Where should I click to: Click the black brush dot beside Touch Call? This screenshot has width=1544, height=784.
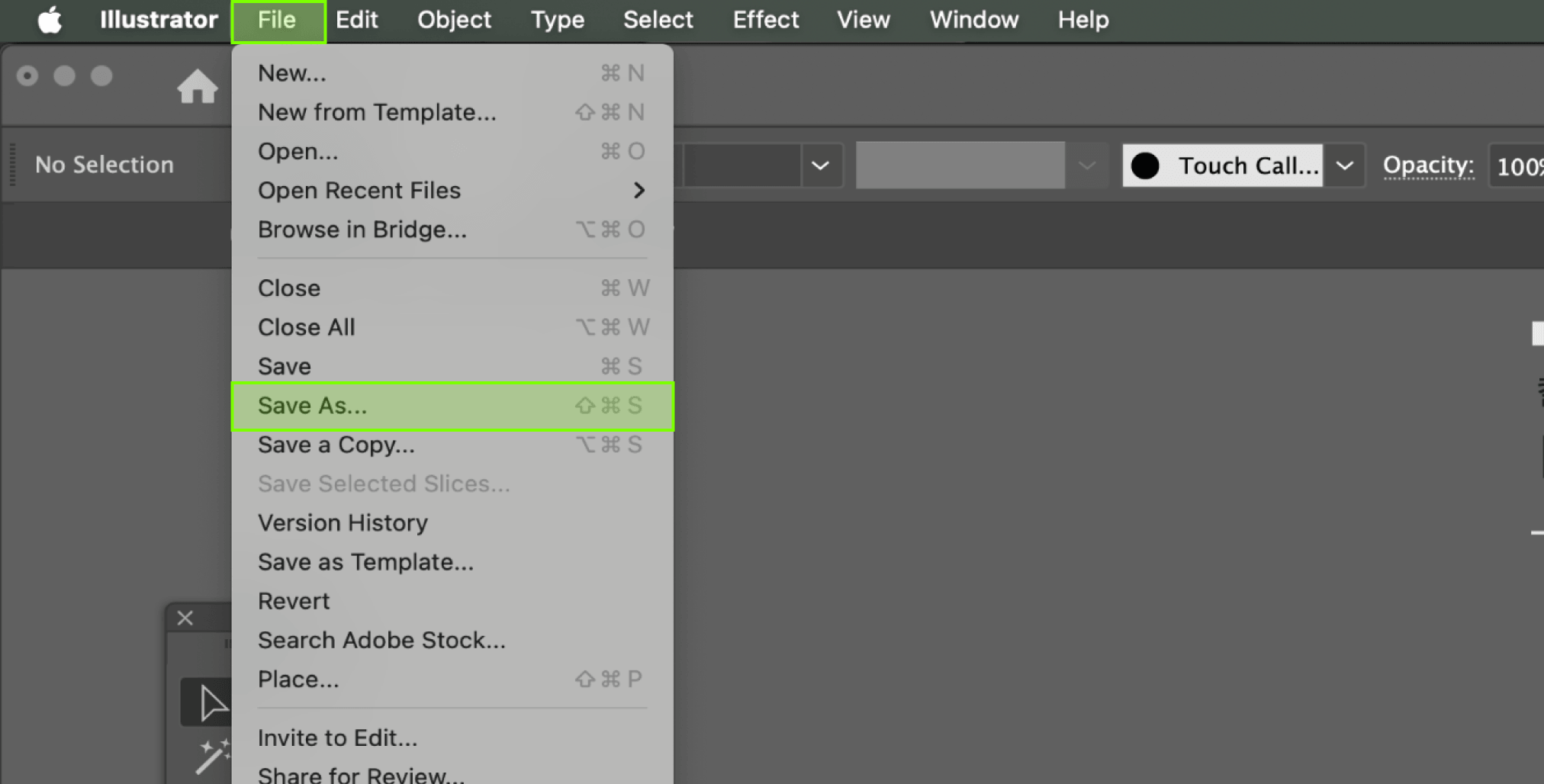coord(1145,165)
